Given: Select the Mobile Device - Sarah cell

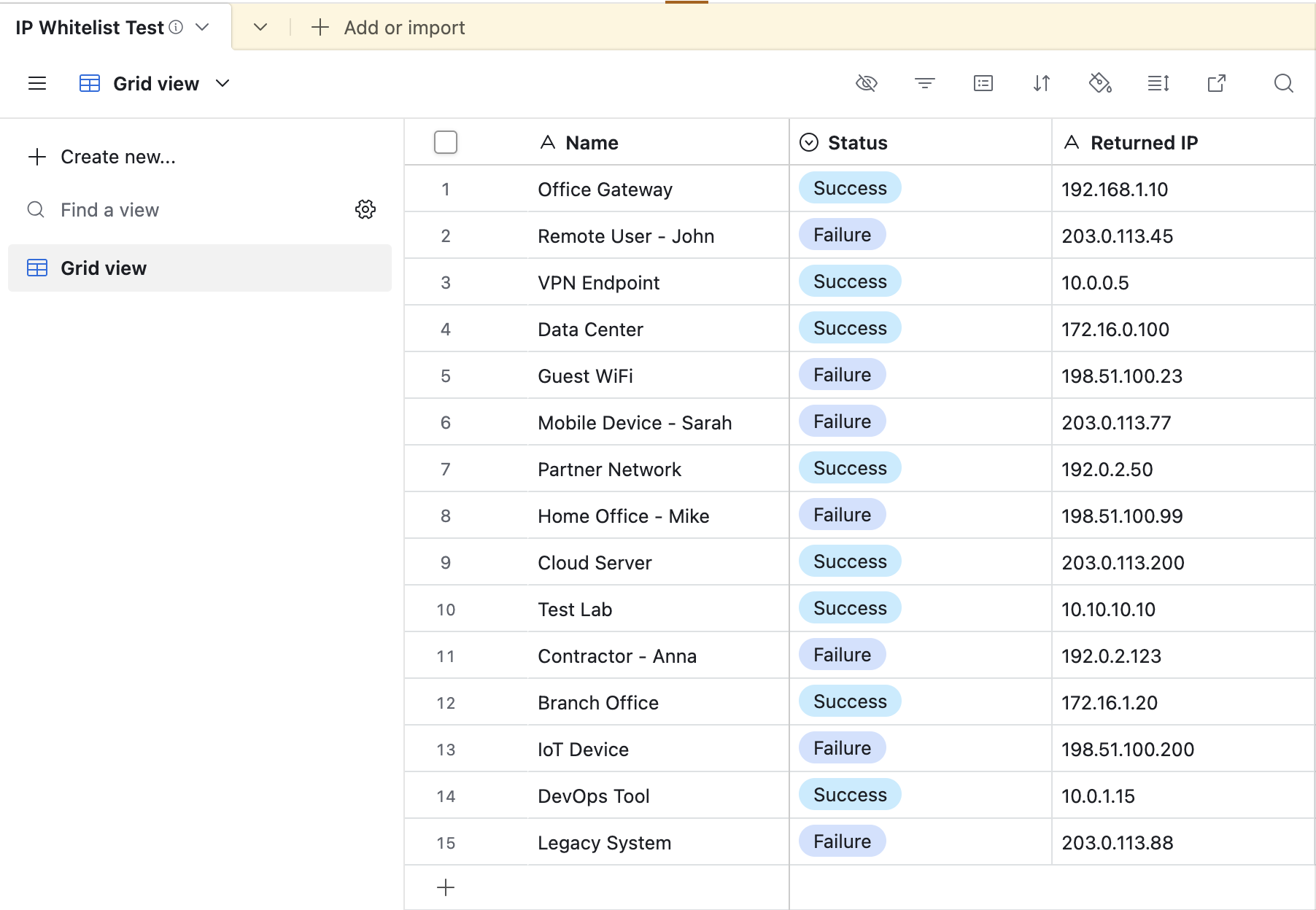Looking at the screenshot, I should pos(658,422).
